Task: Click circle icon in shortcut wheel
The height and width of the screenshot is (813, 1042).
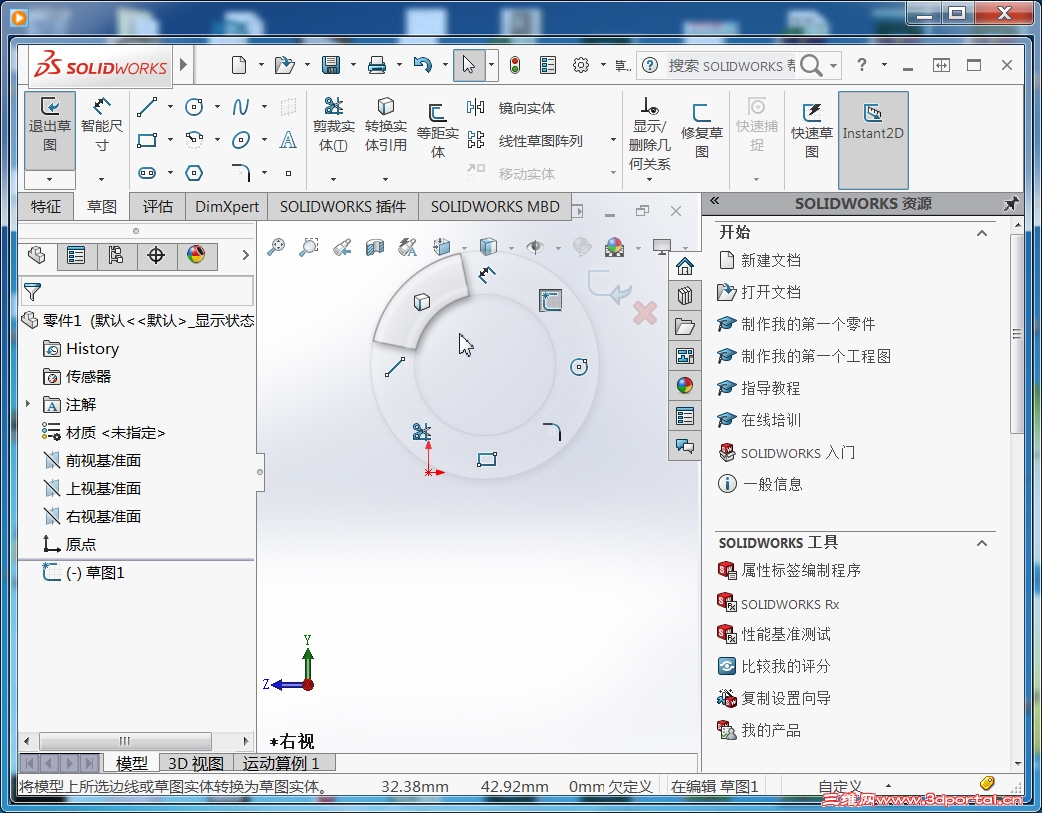Action: [x=579, y=366]
